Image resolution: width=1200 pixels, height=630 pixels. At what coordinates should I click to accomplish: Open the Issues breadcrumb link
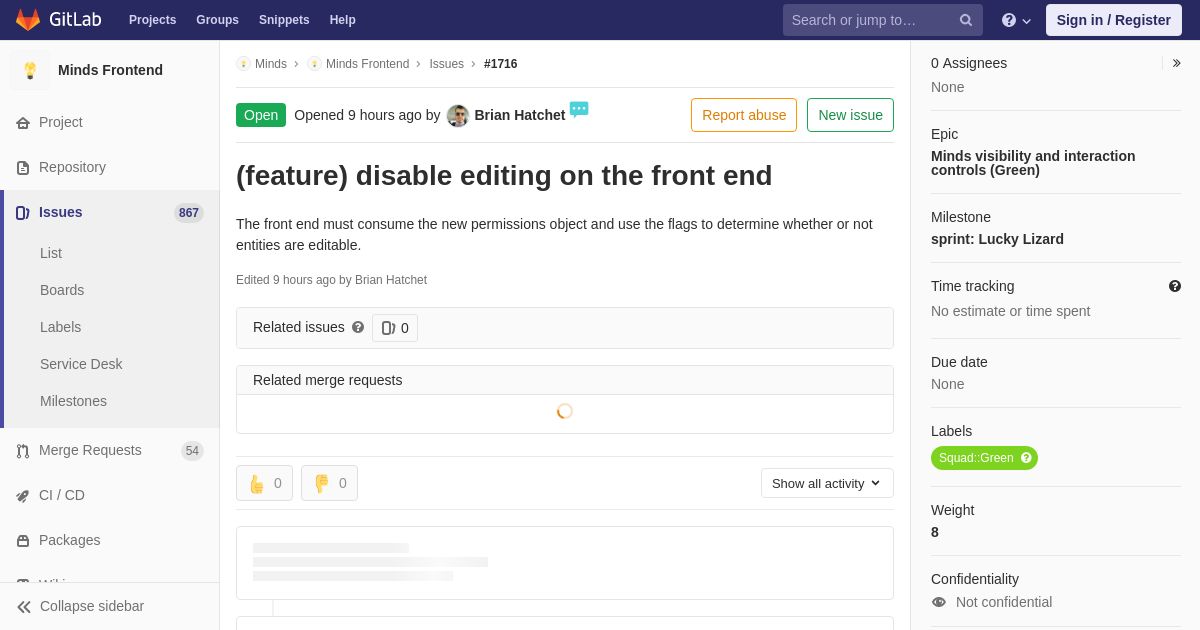pyautogui.click(x=446, y=64)
